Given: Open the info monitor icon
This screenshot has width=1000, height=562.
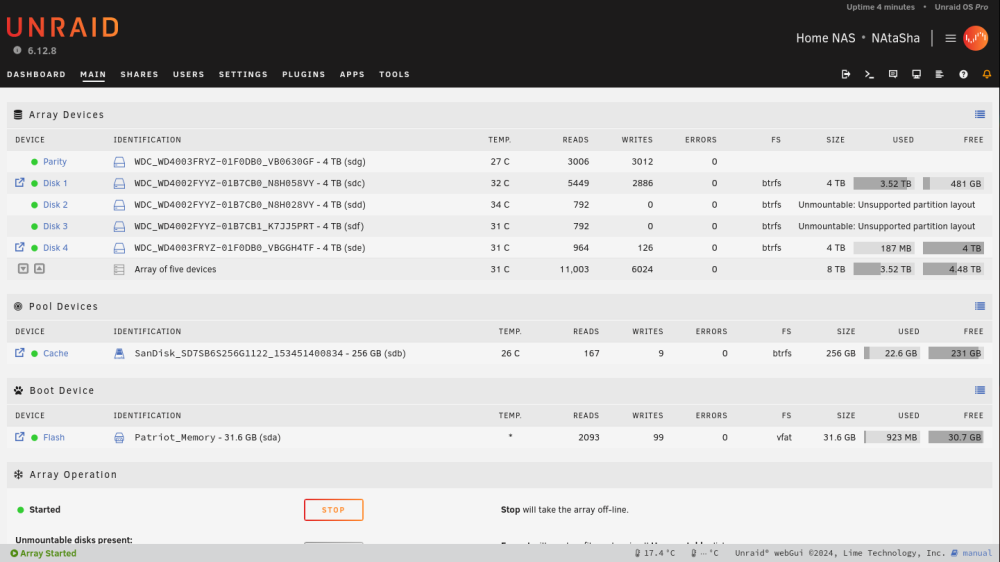Looking at the screenshot, I should click(x=916, y=74).
